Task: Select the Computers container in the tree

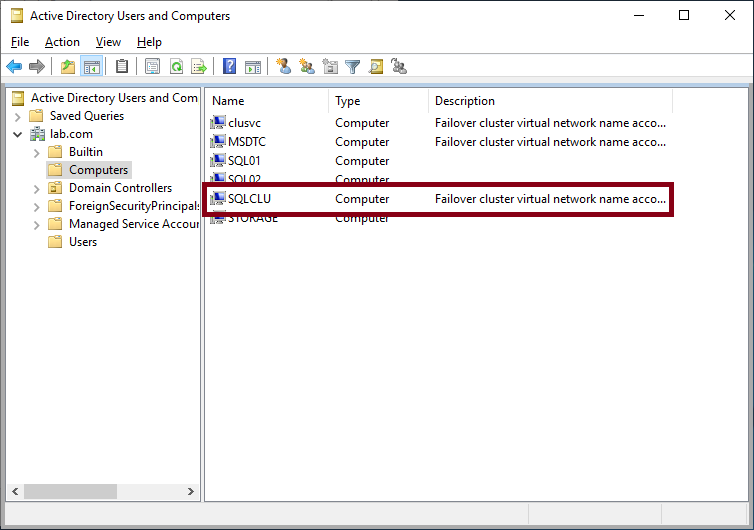Action: coord(98,170)
